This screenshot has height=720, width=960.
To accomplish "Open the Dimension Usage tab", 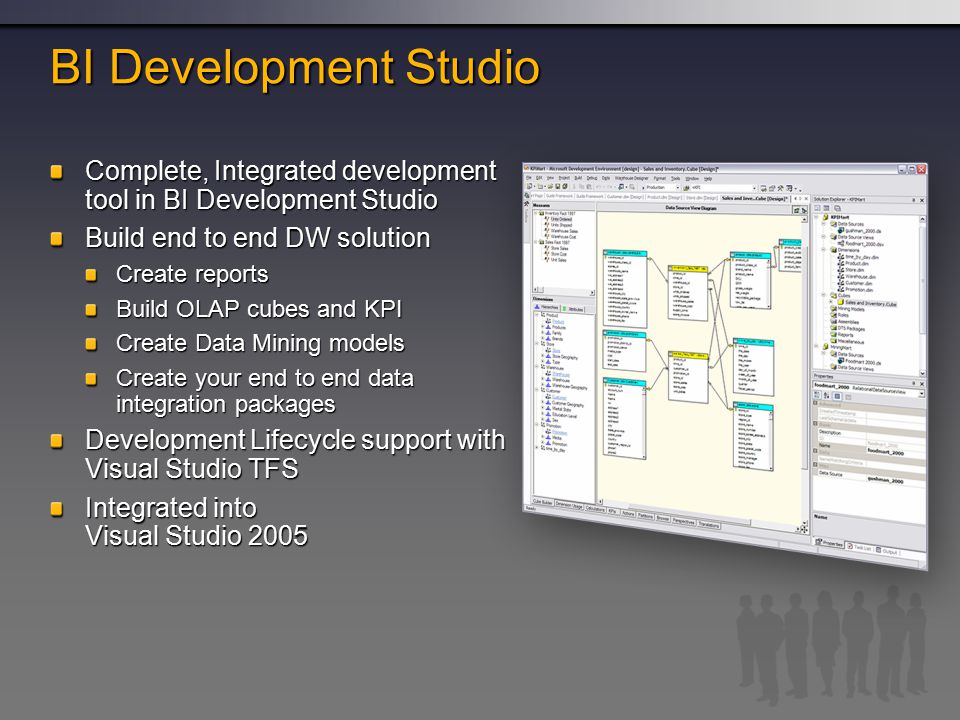I will (x=569, y=504).
